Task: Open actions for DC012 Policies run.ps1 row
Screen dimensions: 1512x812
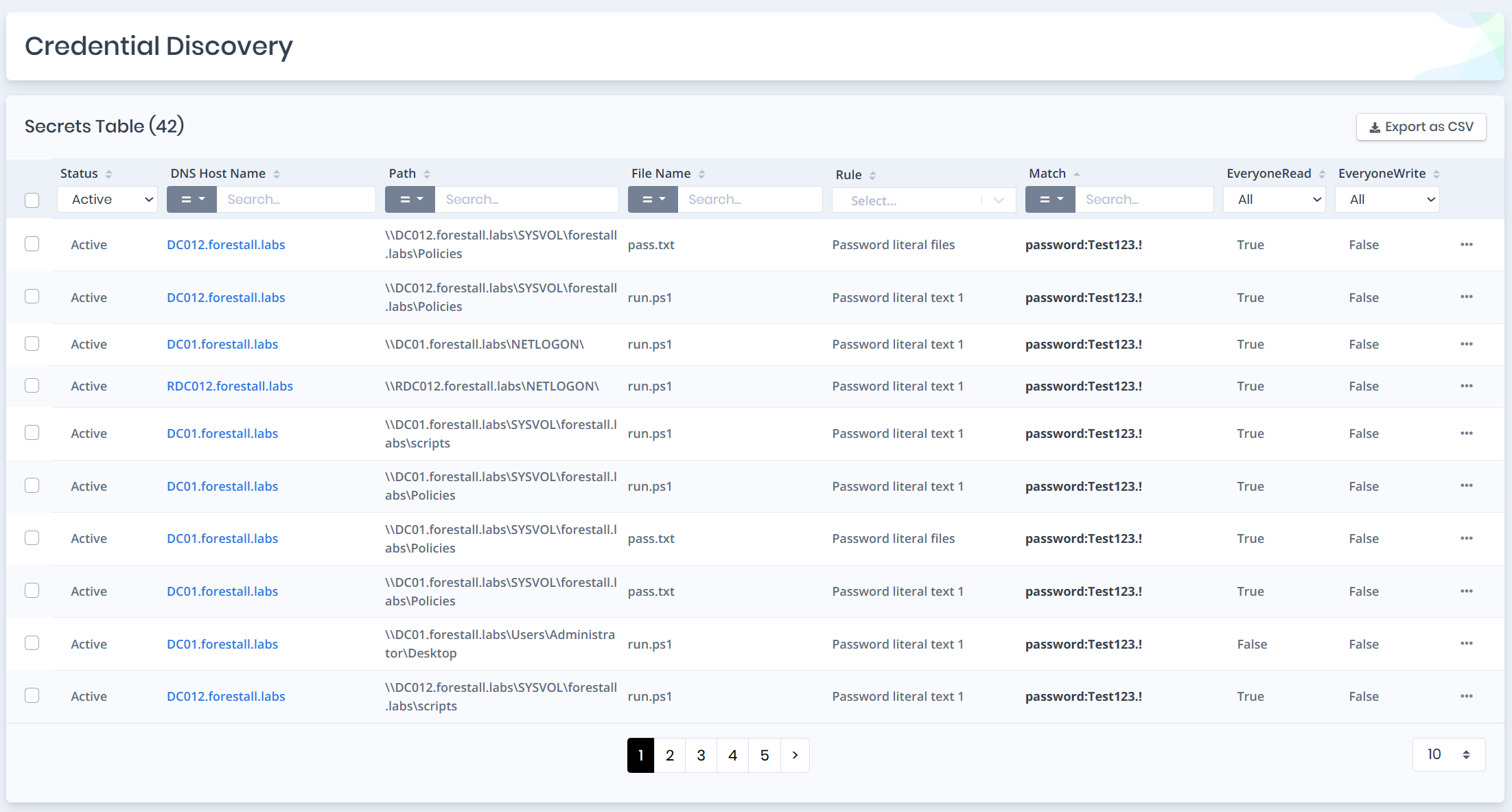Action: (1467, 297)
